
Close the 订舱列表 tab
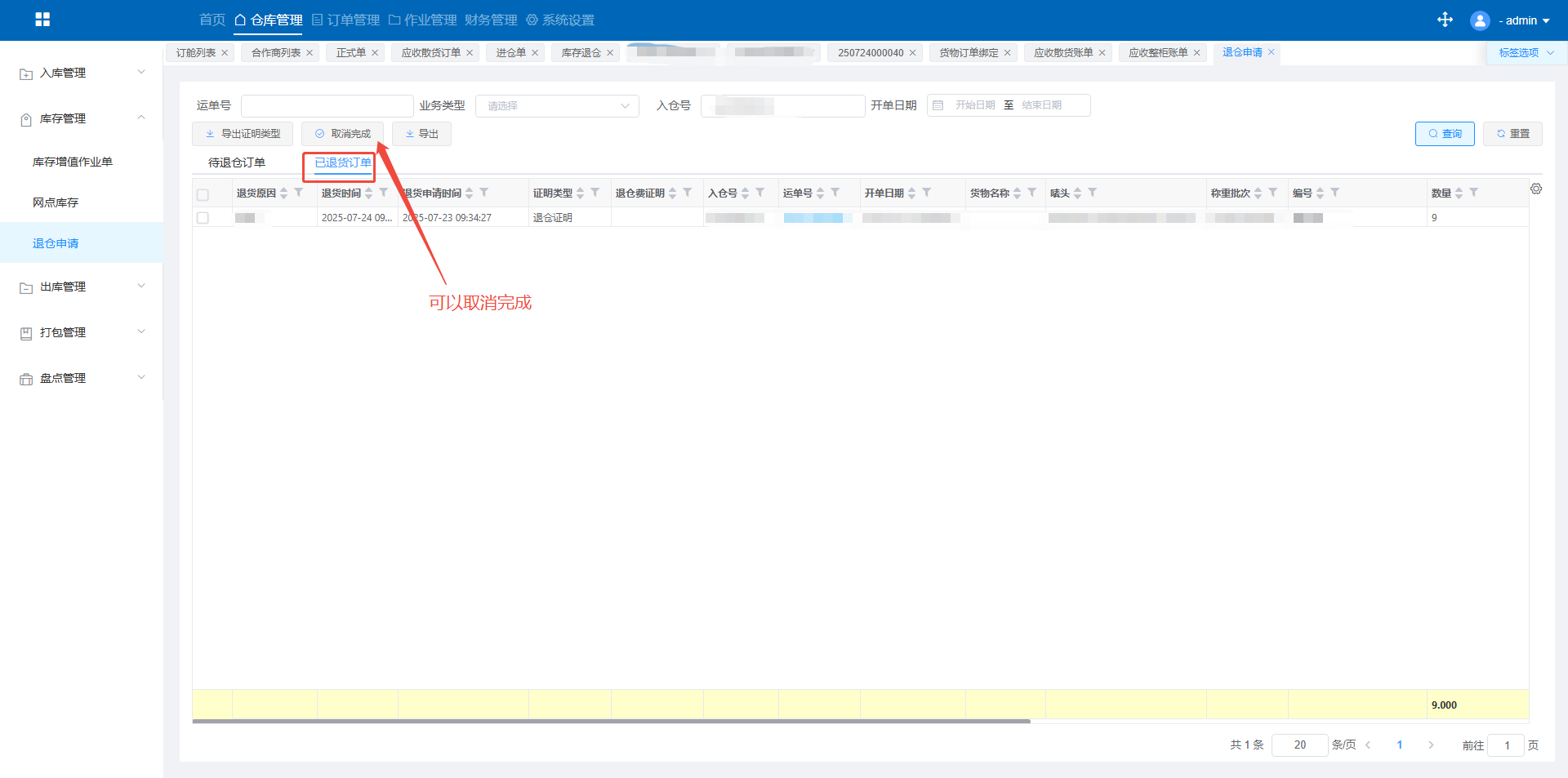tap(225, 53)
